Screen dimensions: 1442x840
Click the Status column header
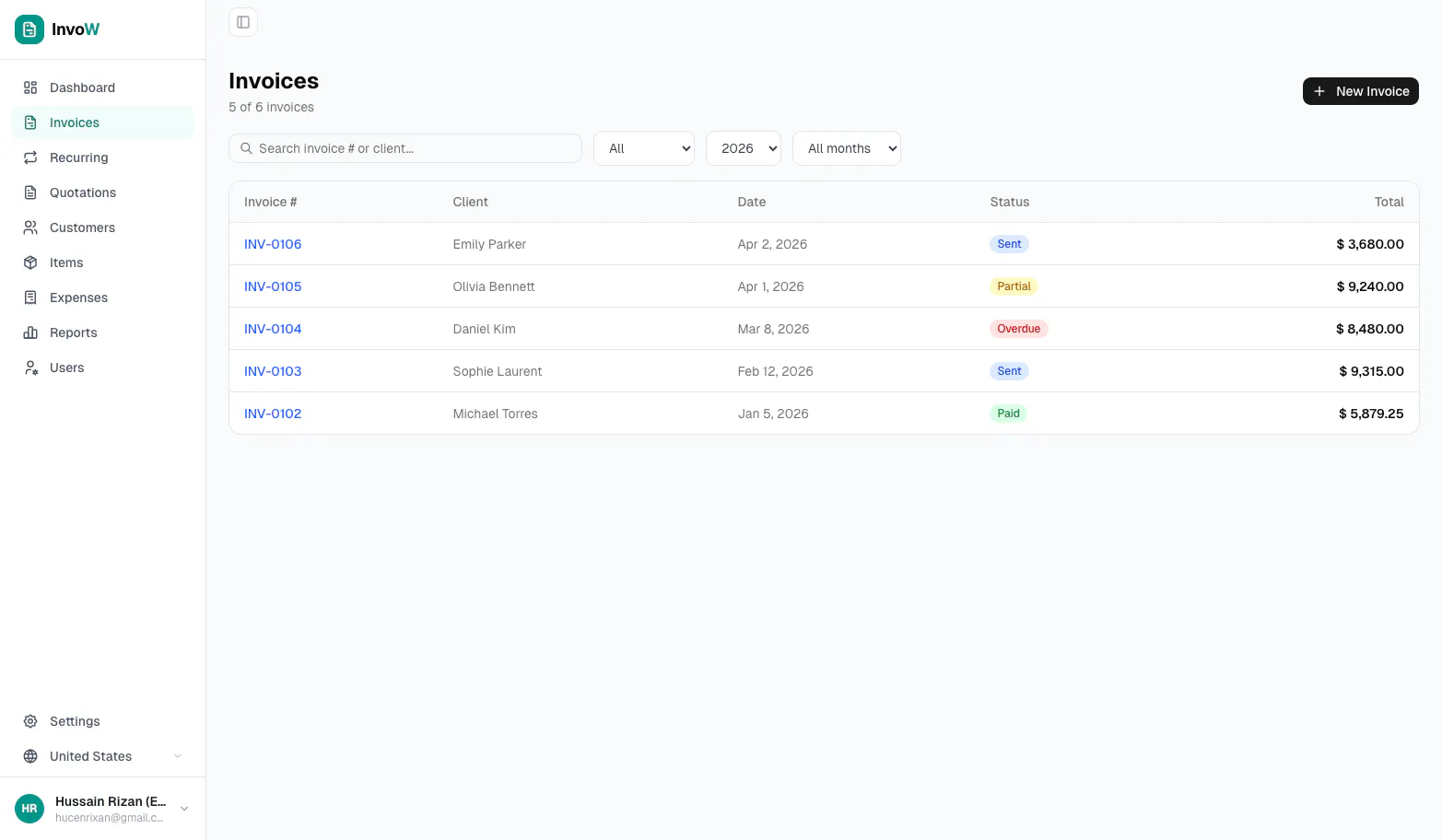1009,202
